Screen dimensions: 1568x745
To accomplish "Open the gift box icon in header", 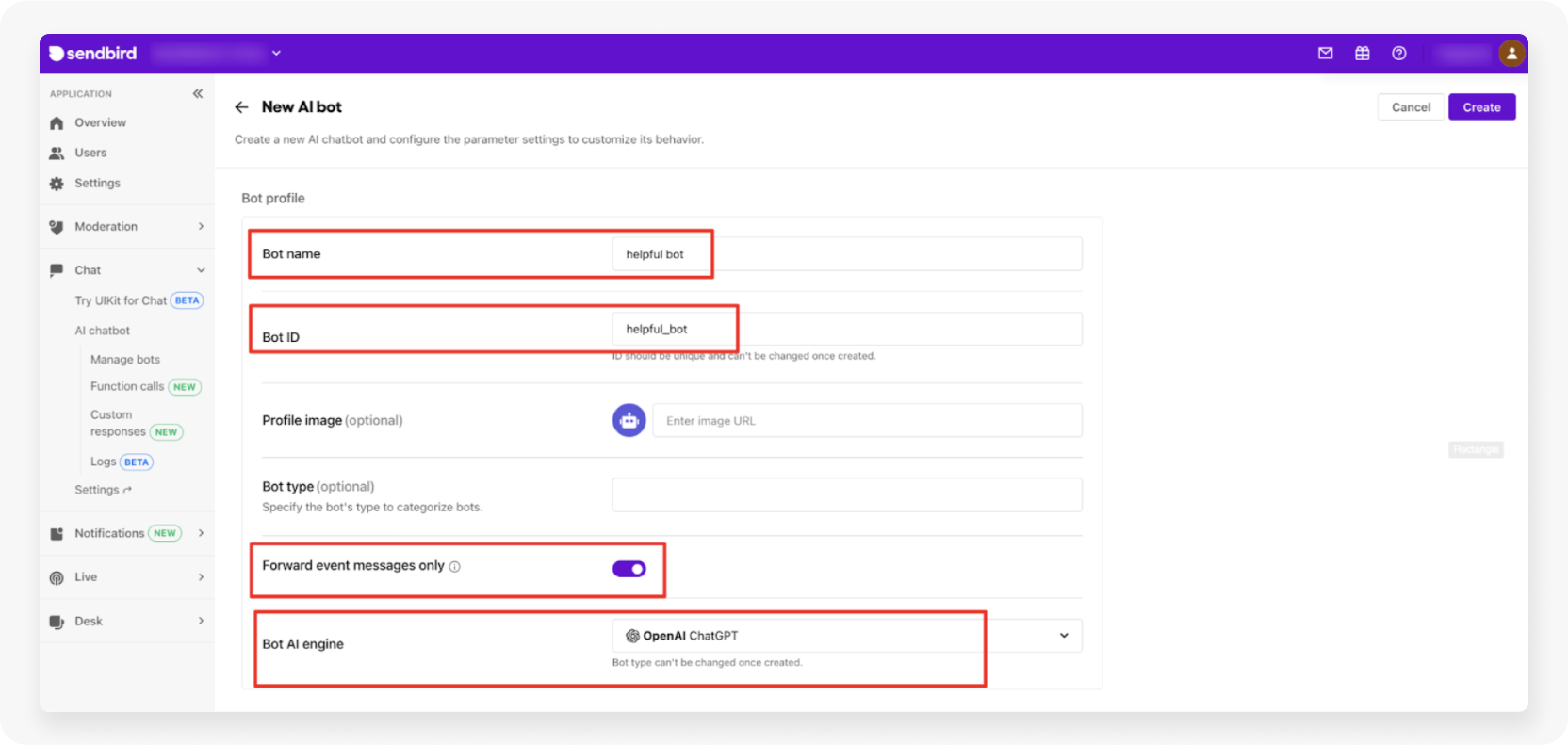I will tap(1362, 54).
